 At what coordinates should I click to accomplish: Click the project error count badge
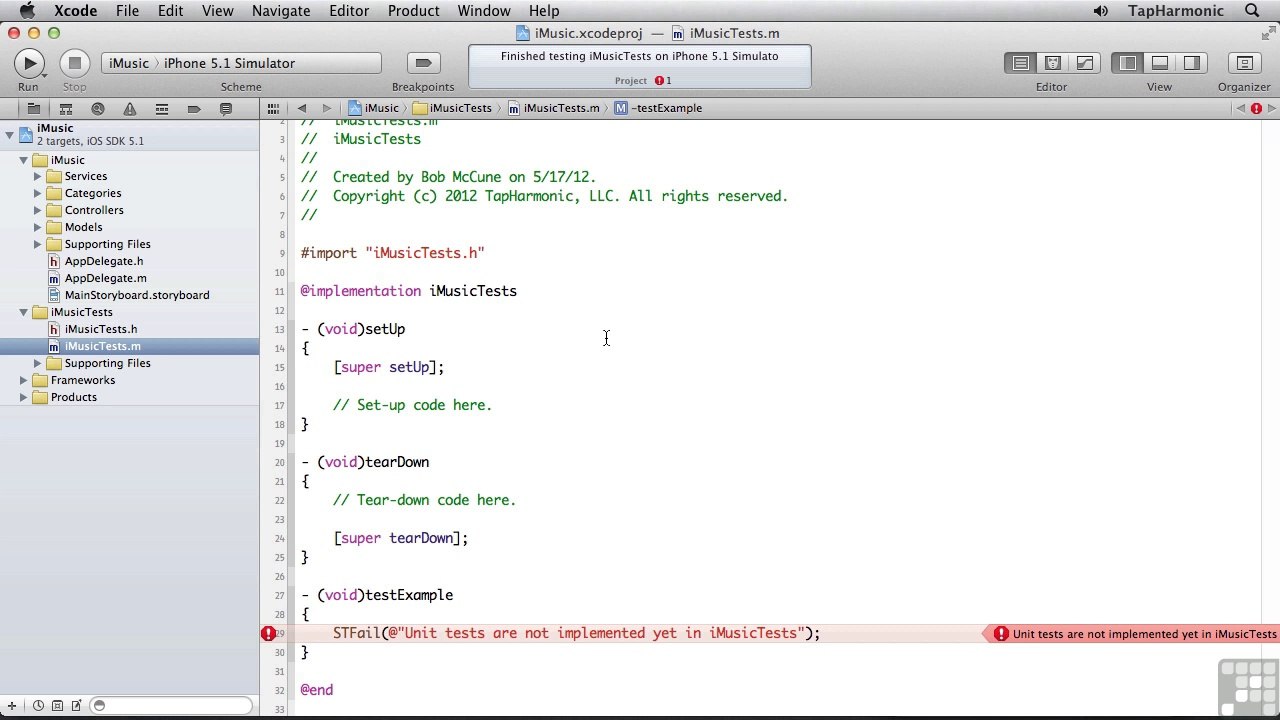coord(663,81)
